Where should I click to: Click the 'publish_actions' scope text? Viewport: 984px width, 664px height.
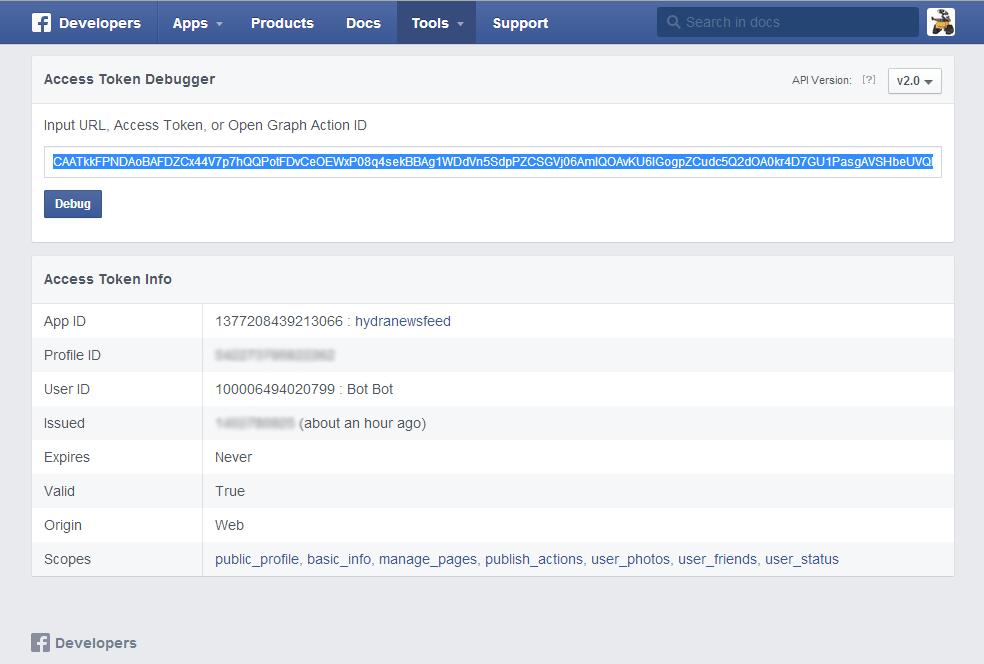click(x=534, y=559)
